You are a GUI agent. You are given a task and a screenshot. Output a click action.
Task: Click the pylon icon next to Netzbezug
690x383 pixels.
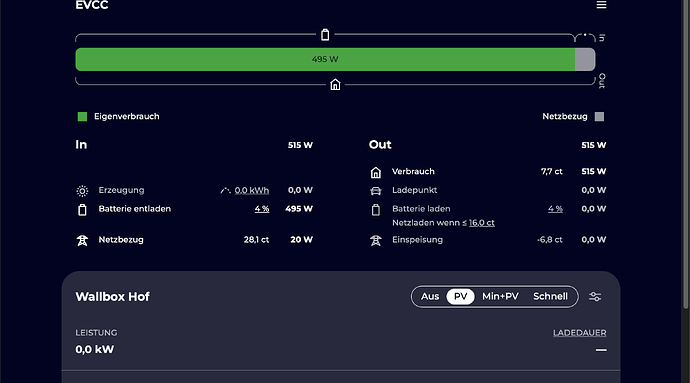82,240
